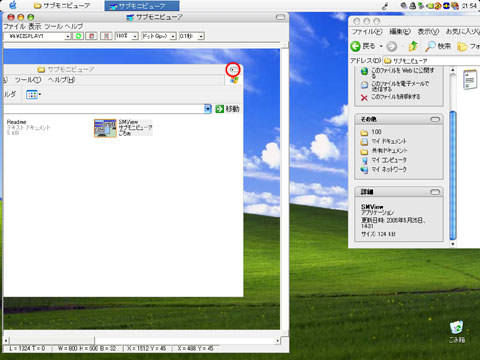Open the ドット dropdown in the viewer toolbar

(x=173, y=36)
